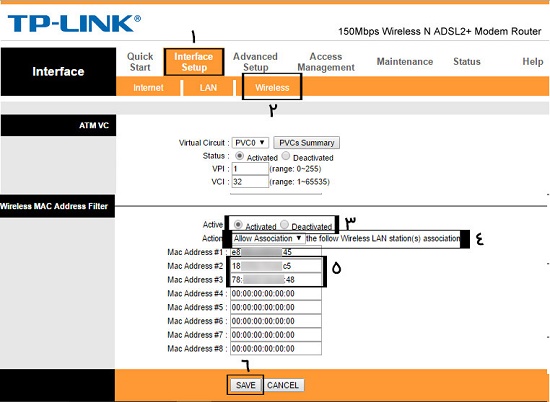Click the Mac Address #8 field

276,348
